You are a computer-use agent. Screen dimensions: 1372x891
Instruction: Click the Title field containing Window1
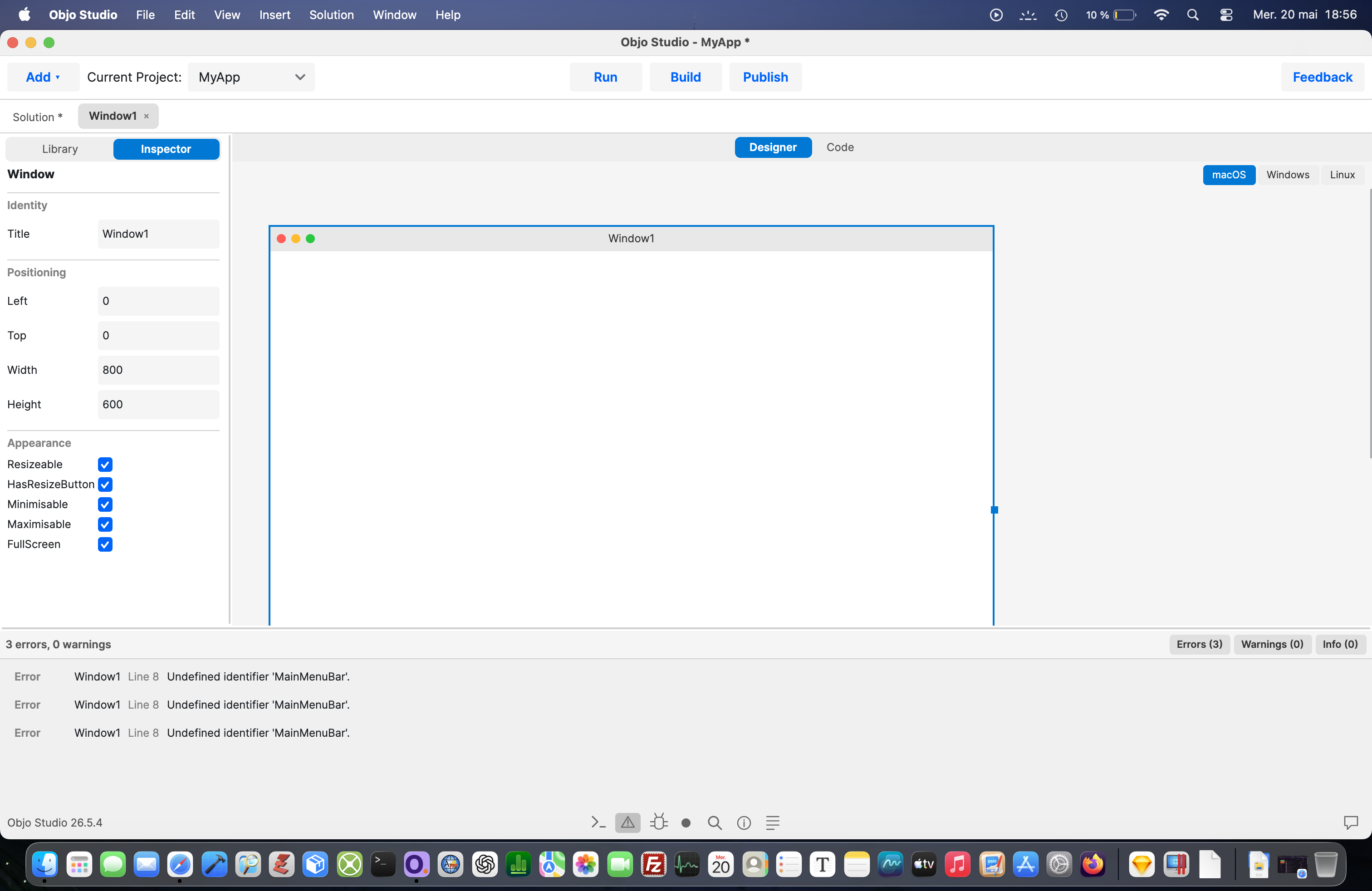click(x=158, y=234)
